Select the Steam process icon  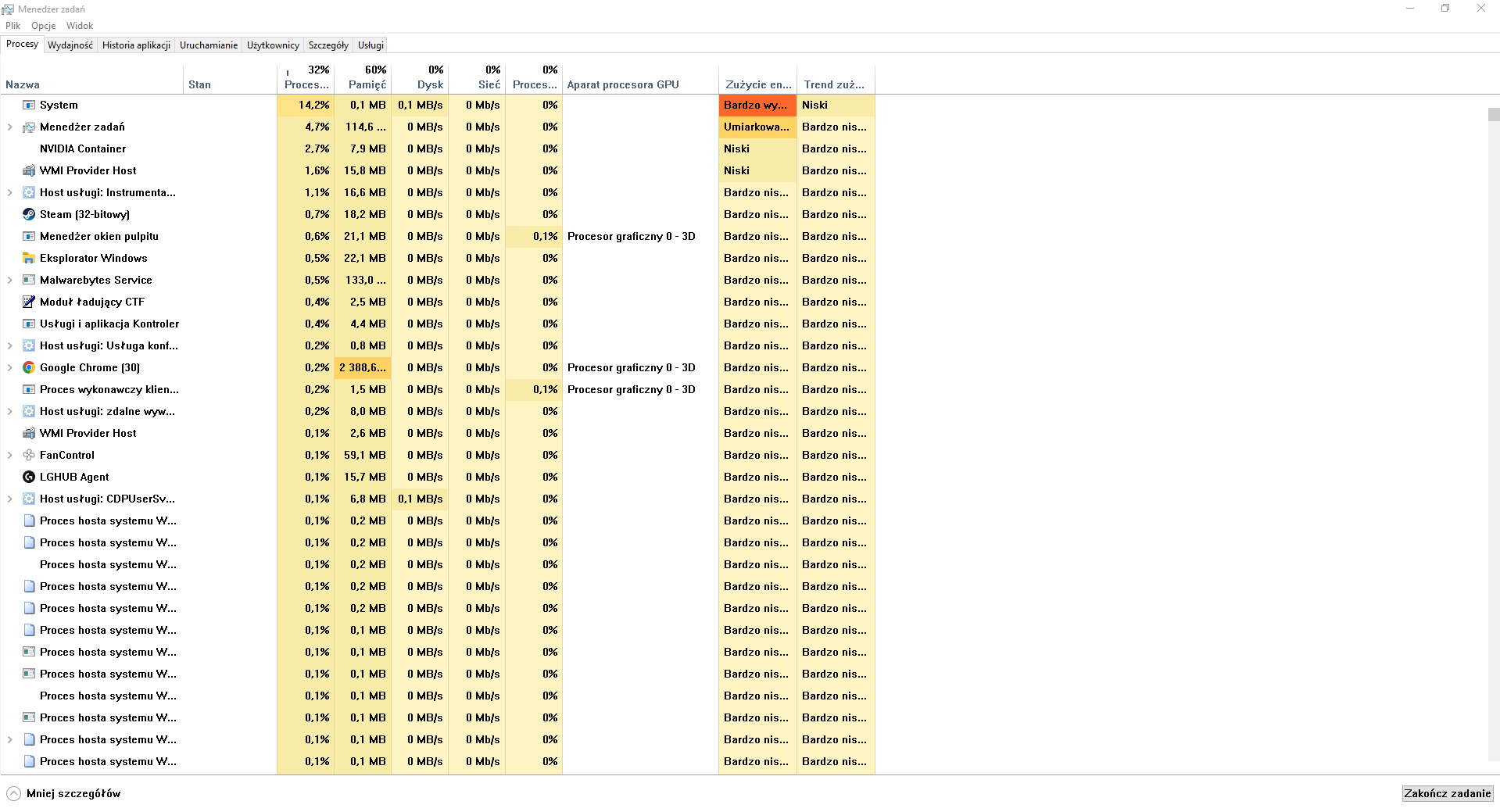tap(29, 214)
